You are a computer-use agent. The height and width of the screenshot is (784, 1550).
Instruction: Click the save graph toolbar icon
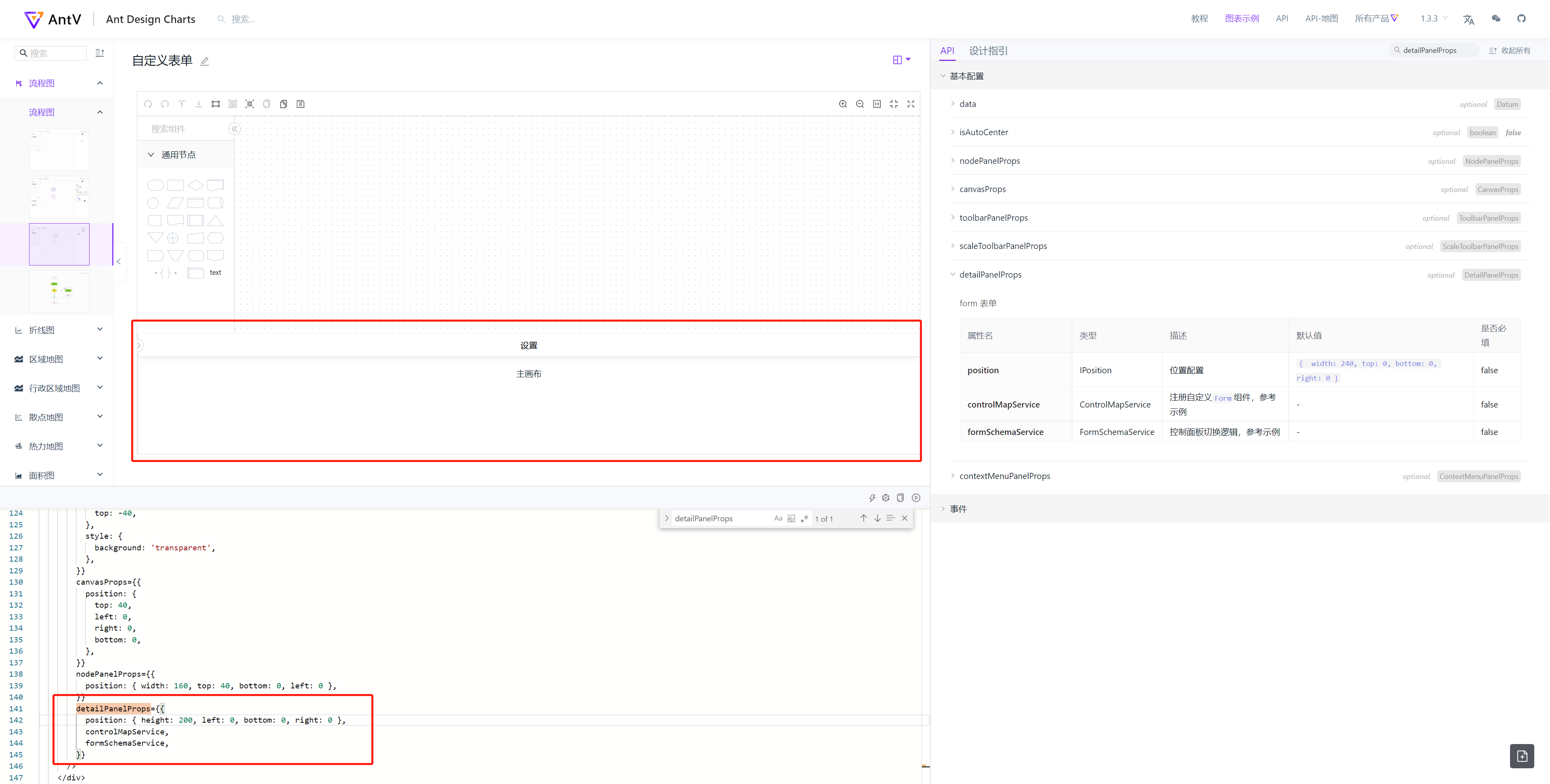301,104
